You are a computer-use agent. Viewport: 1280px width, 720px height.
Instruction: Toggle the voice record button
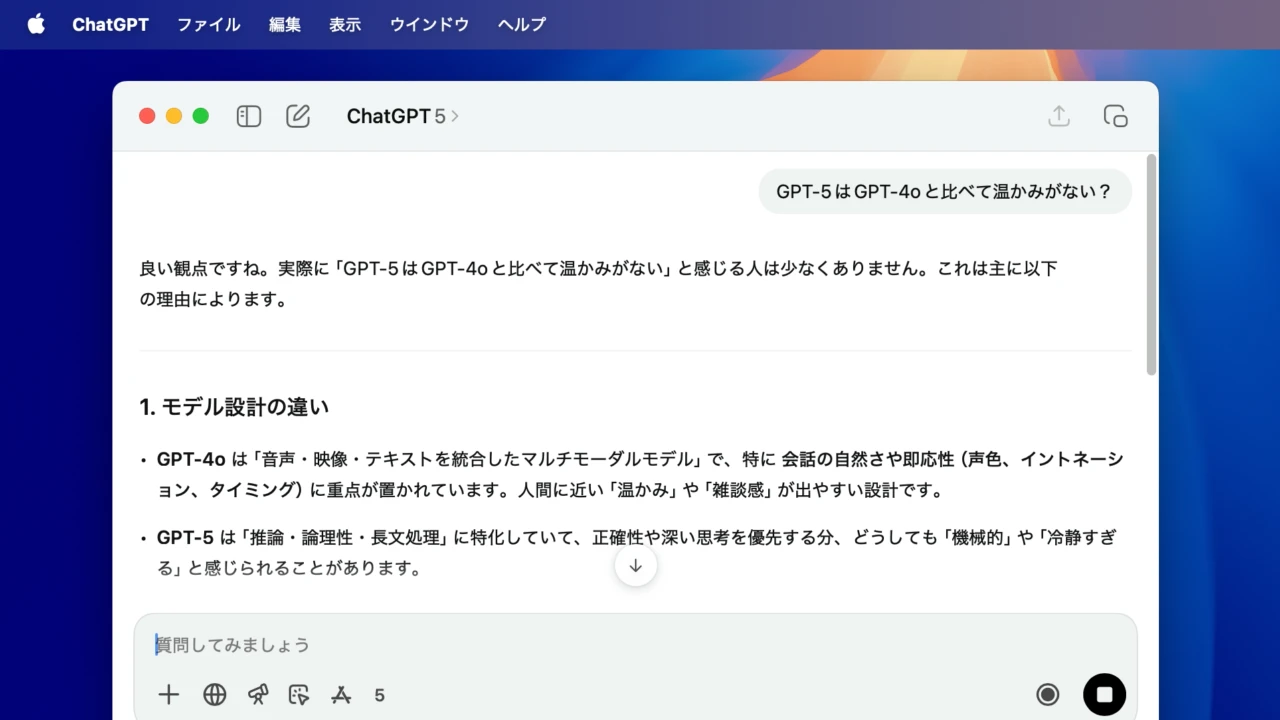(x=1047, y=694)
